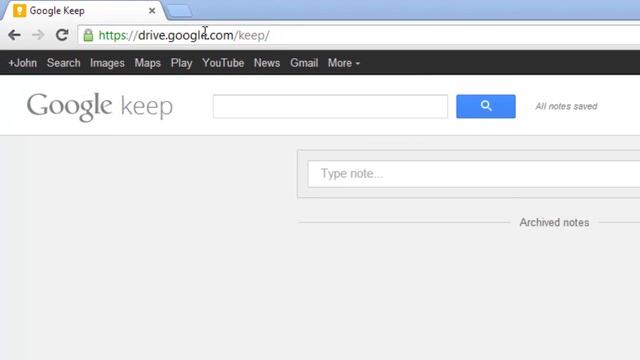Click the 'Type note...' field
Screen dimensions: 640x360
coord(473,174)
